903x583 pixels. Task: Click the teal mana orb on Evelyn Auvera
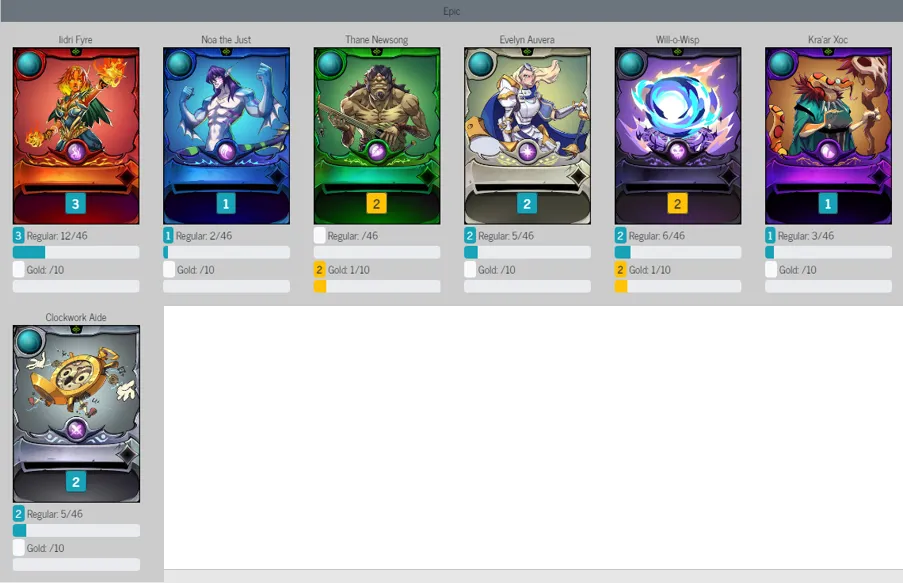pyautogui.click(x=480, y=64)
